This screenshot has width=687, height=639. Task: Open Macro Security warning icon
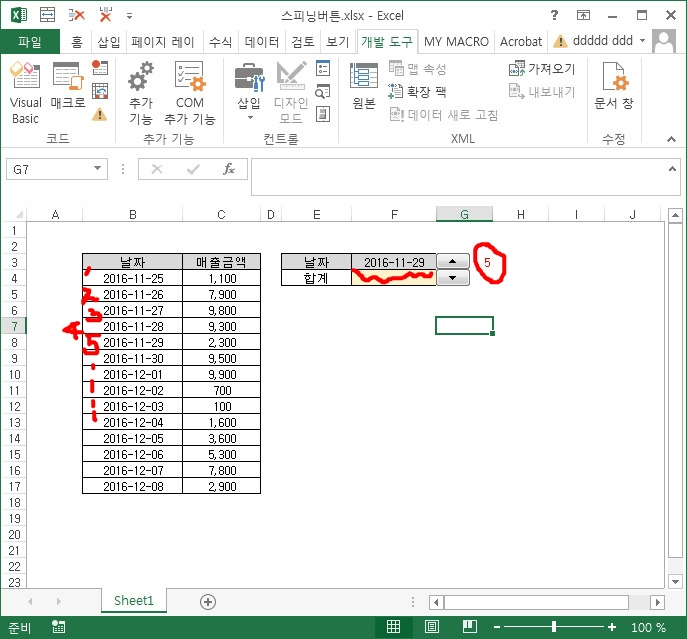click(x=100, y=115)
